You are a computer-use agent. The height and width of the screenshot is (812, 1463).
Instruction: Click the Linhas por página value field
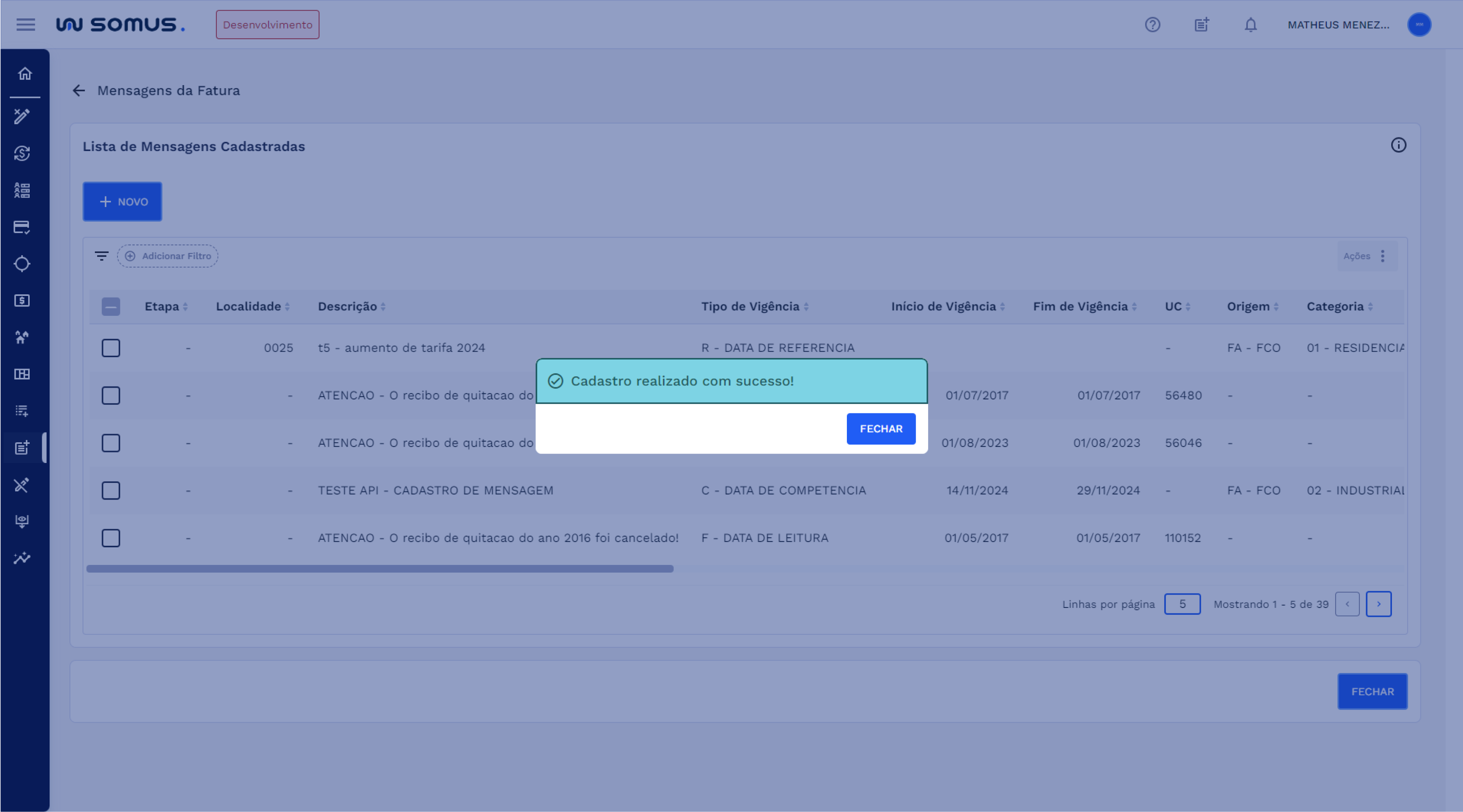pos(1182,604)
